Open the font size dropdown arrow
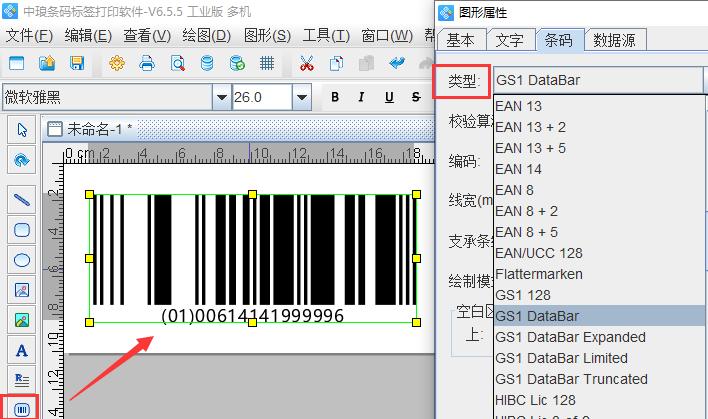Image resolution: width=708 pixels, height=419 pixels. click(x=302, y=97)
